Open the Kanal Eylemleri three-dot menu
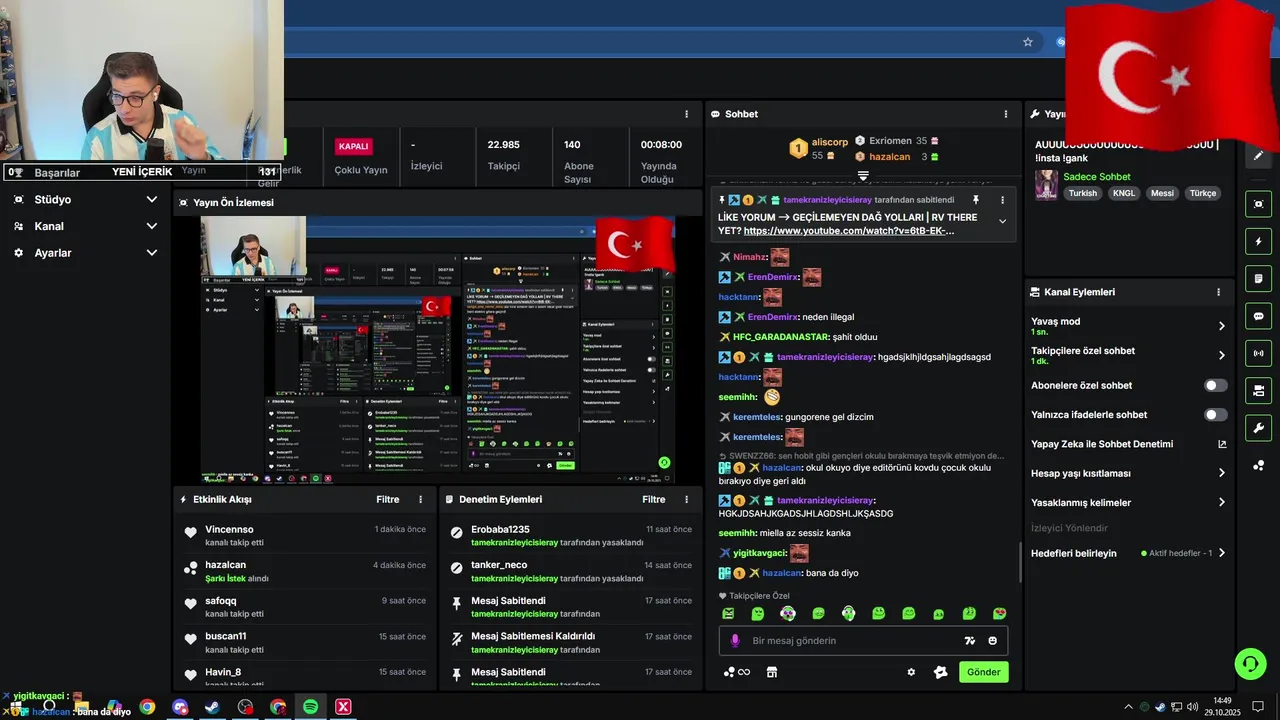This screenshot has width=1280, height=720. 1218,292
